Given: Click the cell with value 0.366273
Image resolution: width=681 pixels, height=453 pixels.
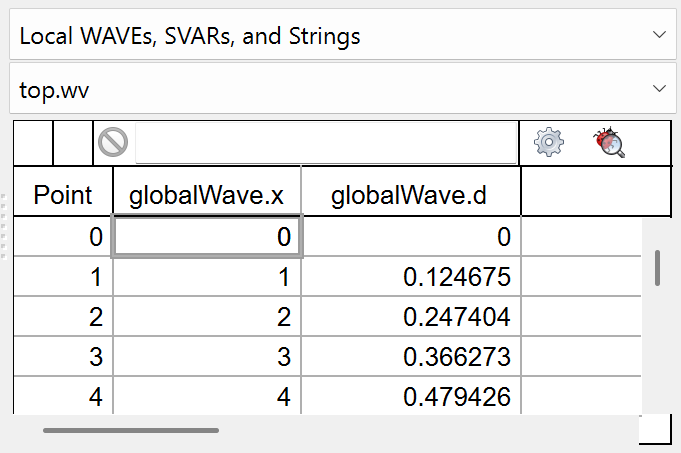Looking at the screenshot, I should coord(410,358).
